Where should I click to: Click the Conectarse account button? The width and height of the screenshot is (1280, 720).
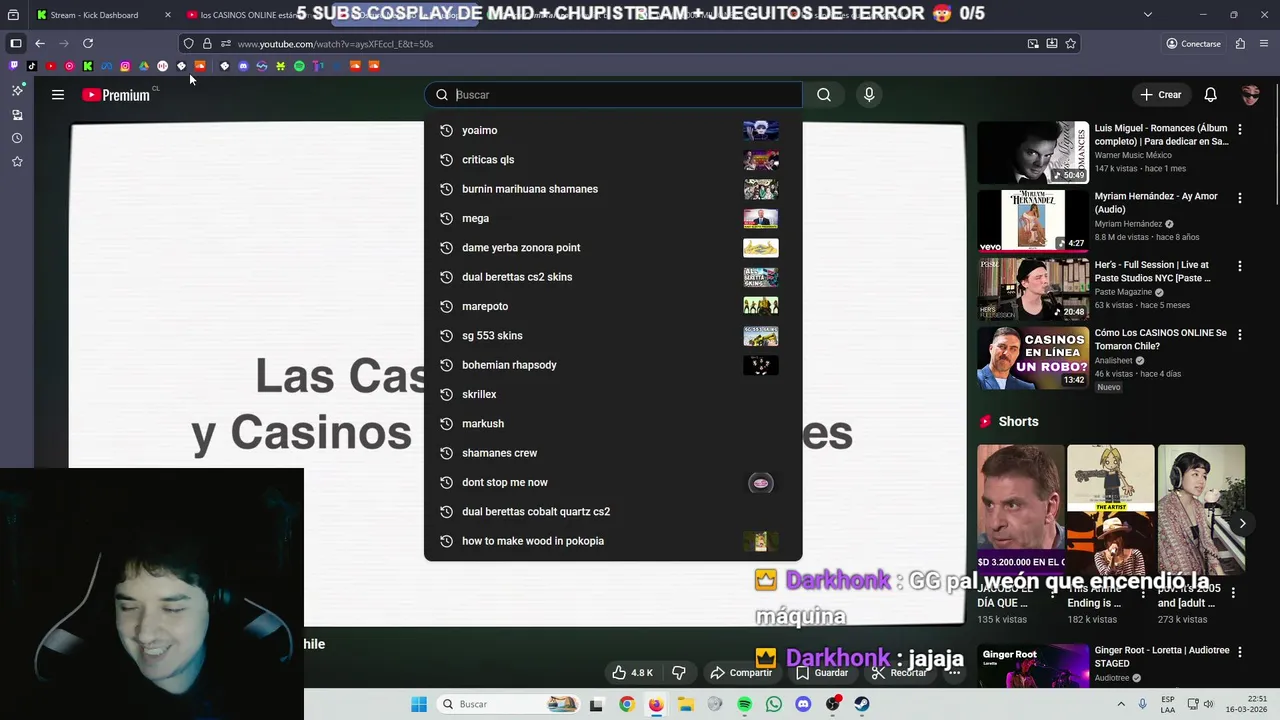click(x=1194, y=44)
